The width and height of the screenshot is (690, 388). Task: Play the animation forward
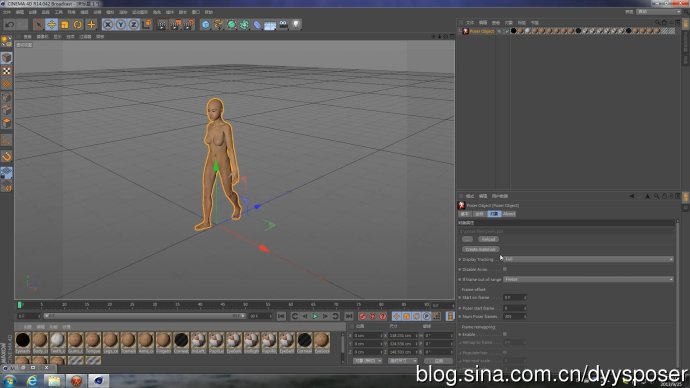click(315, 316)
